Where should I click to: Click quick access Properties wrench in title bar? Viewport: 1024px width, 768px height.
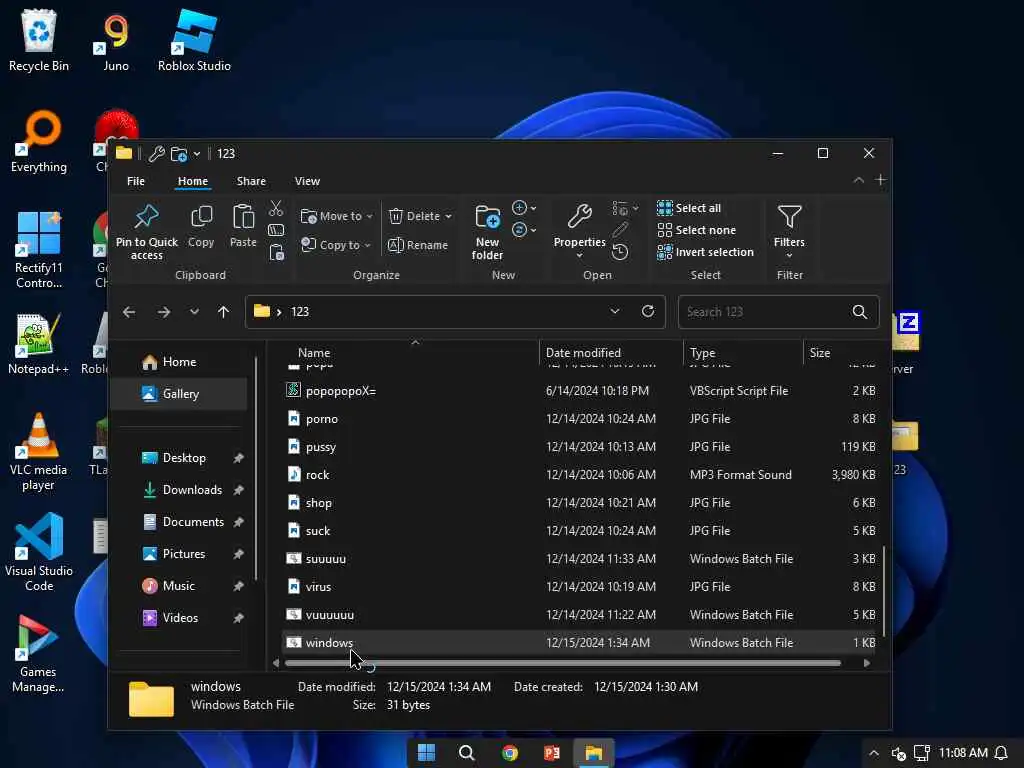156,153
